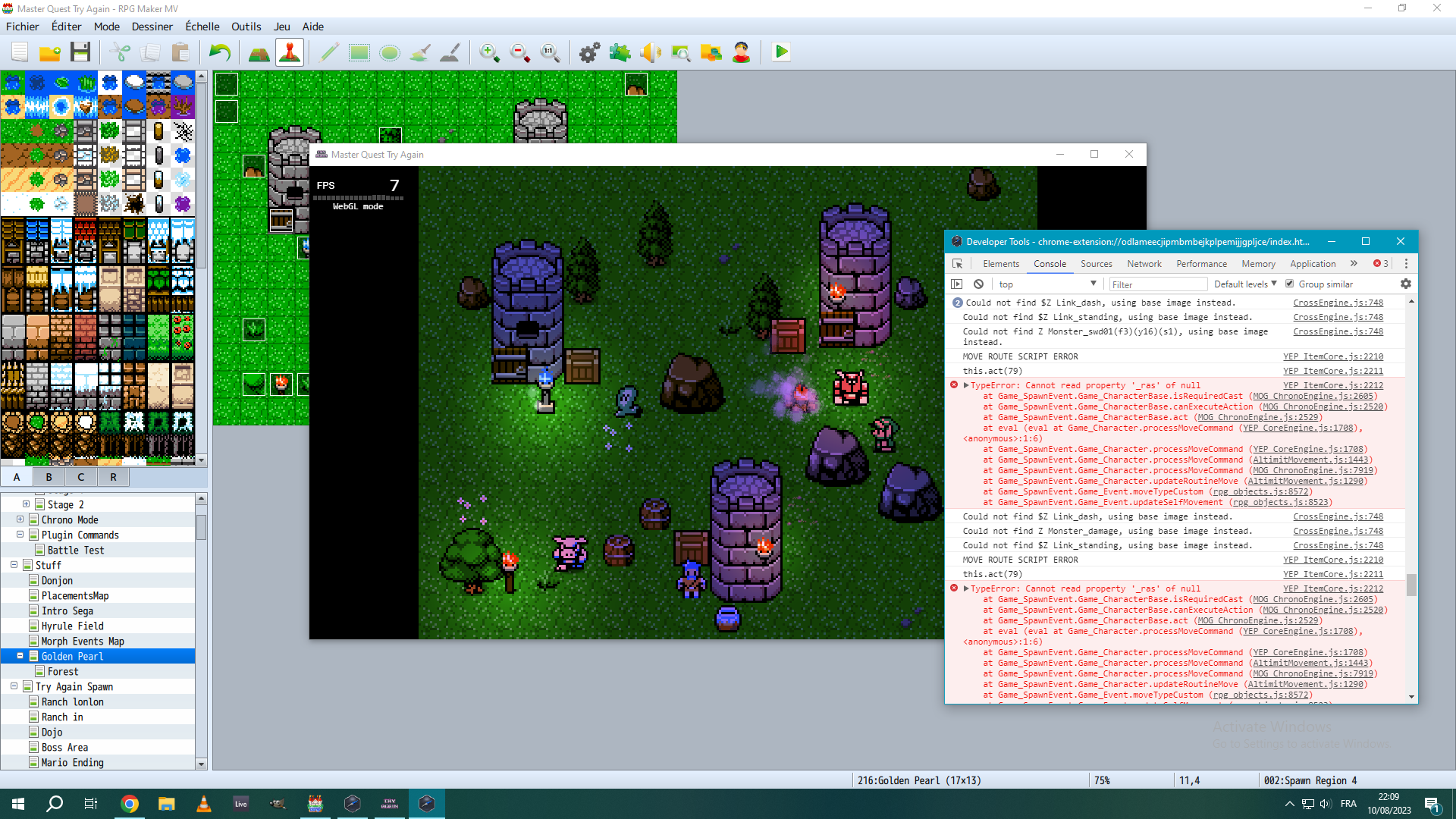The image size is (1456, 819).
Task: Switch to tileset tab B
Action: click(x=49, y=477)
